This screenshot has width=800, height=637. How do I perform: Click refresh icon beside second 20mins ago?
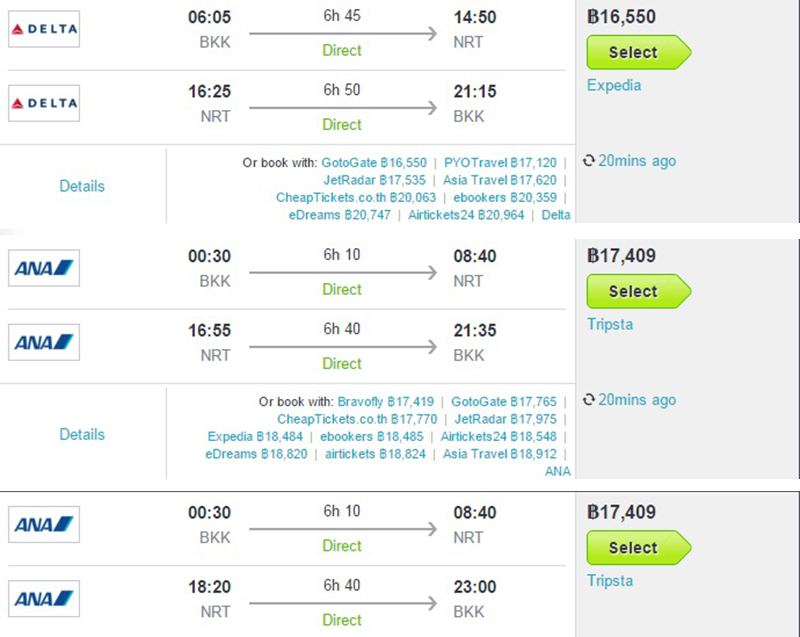point(589,399)
